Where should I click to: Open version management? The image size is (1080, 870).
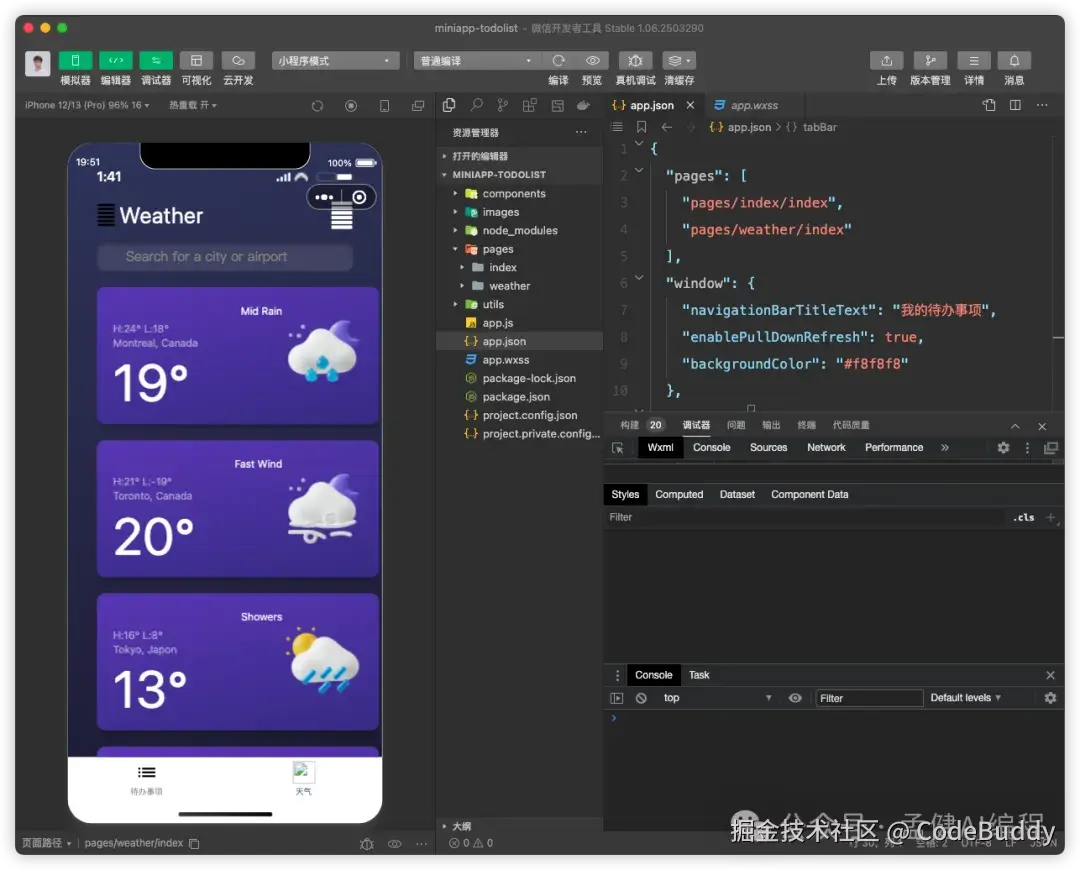930,61
